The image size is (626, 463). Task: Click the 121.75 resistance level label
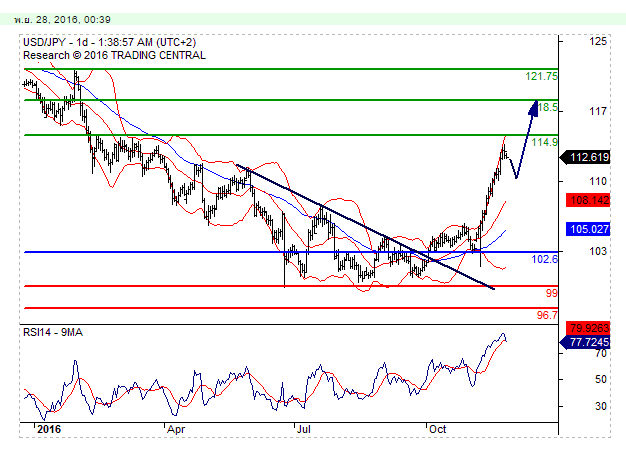(x=541, y=76)
